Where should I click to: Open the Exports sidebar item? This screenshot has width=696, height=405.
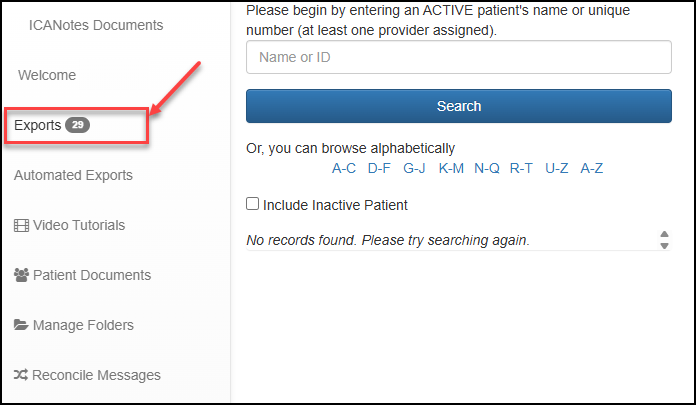tap(38, 126)
